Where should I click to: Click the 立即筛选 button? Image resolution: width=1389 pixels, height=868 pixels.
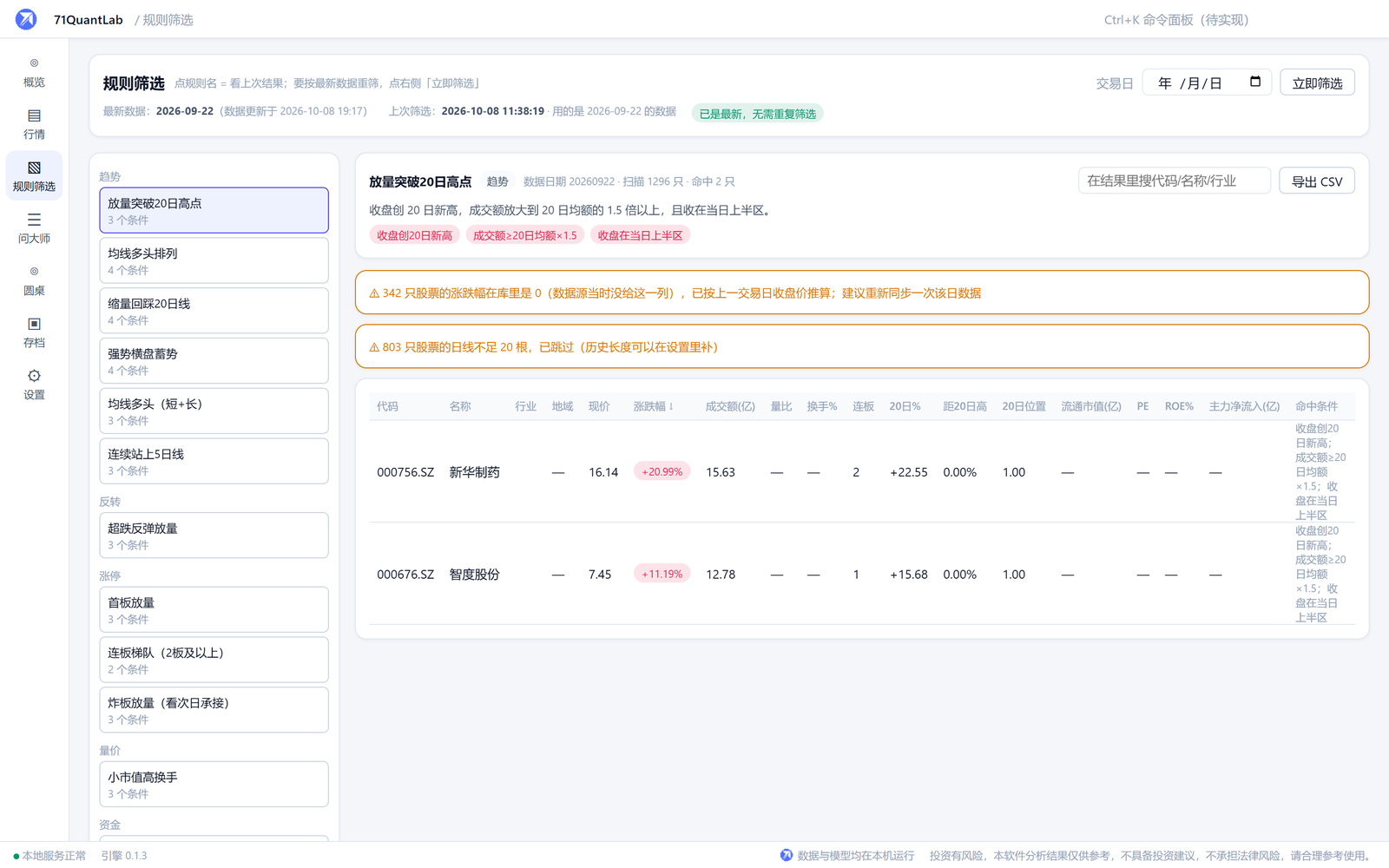click(x=1317, y=82)
